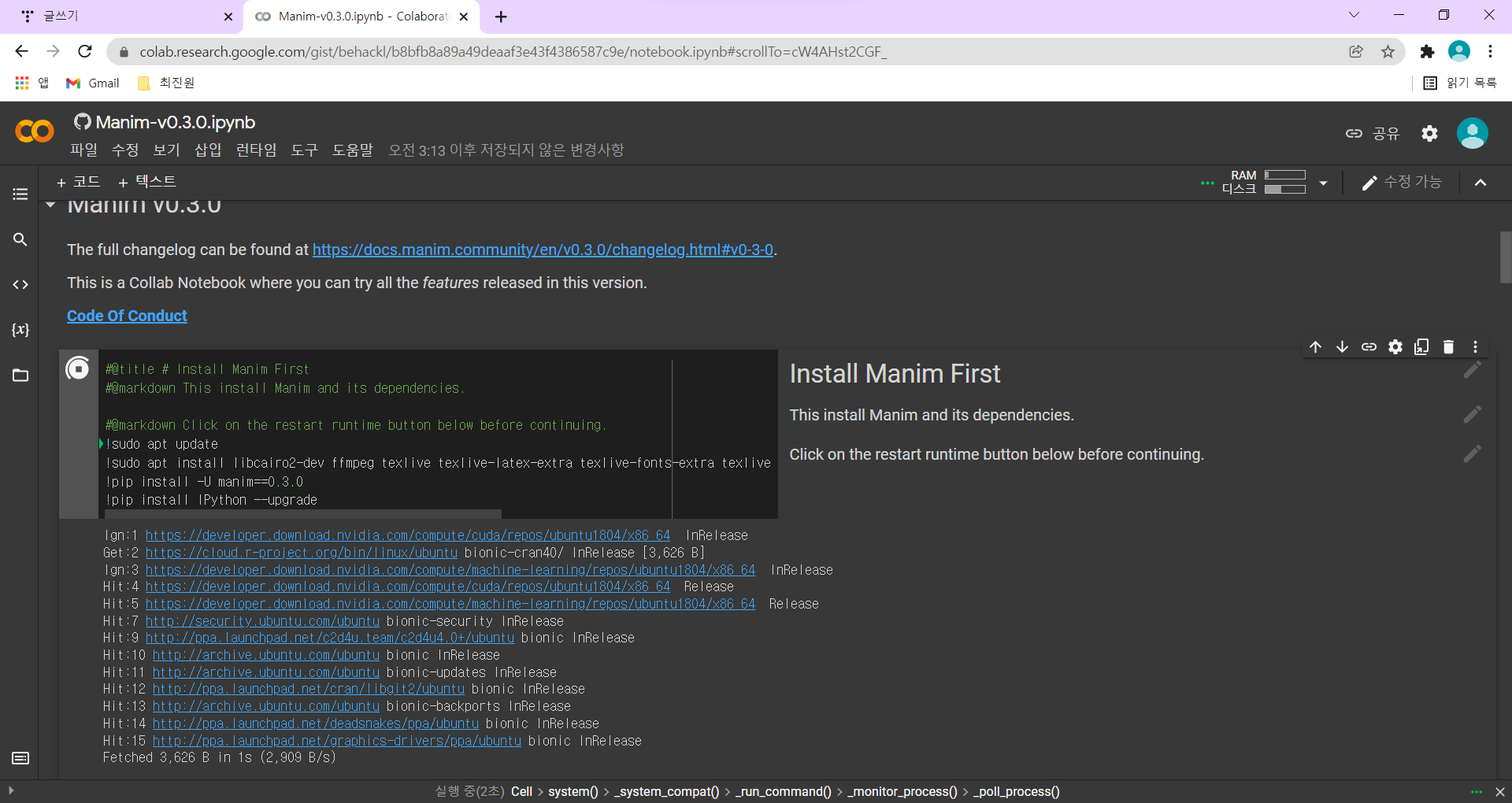Open the find and replace search icon
Viewport: 1512px width, 803px height.
coord(20,239)
